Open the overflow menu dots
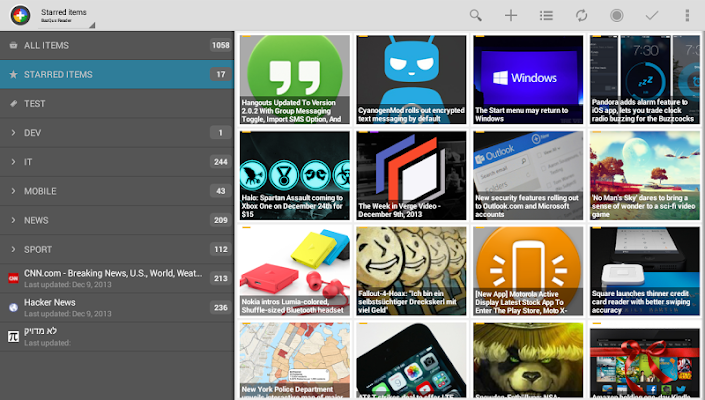Viewport: 705px width, 400px height. click(x=687, y=16)
